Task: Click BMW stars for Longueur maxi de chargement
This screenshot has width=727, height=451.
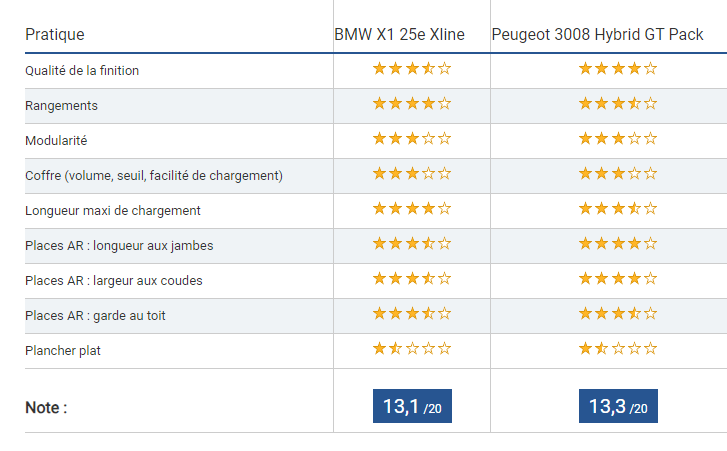Action: (x=412, y=209)
